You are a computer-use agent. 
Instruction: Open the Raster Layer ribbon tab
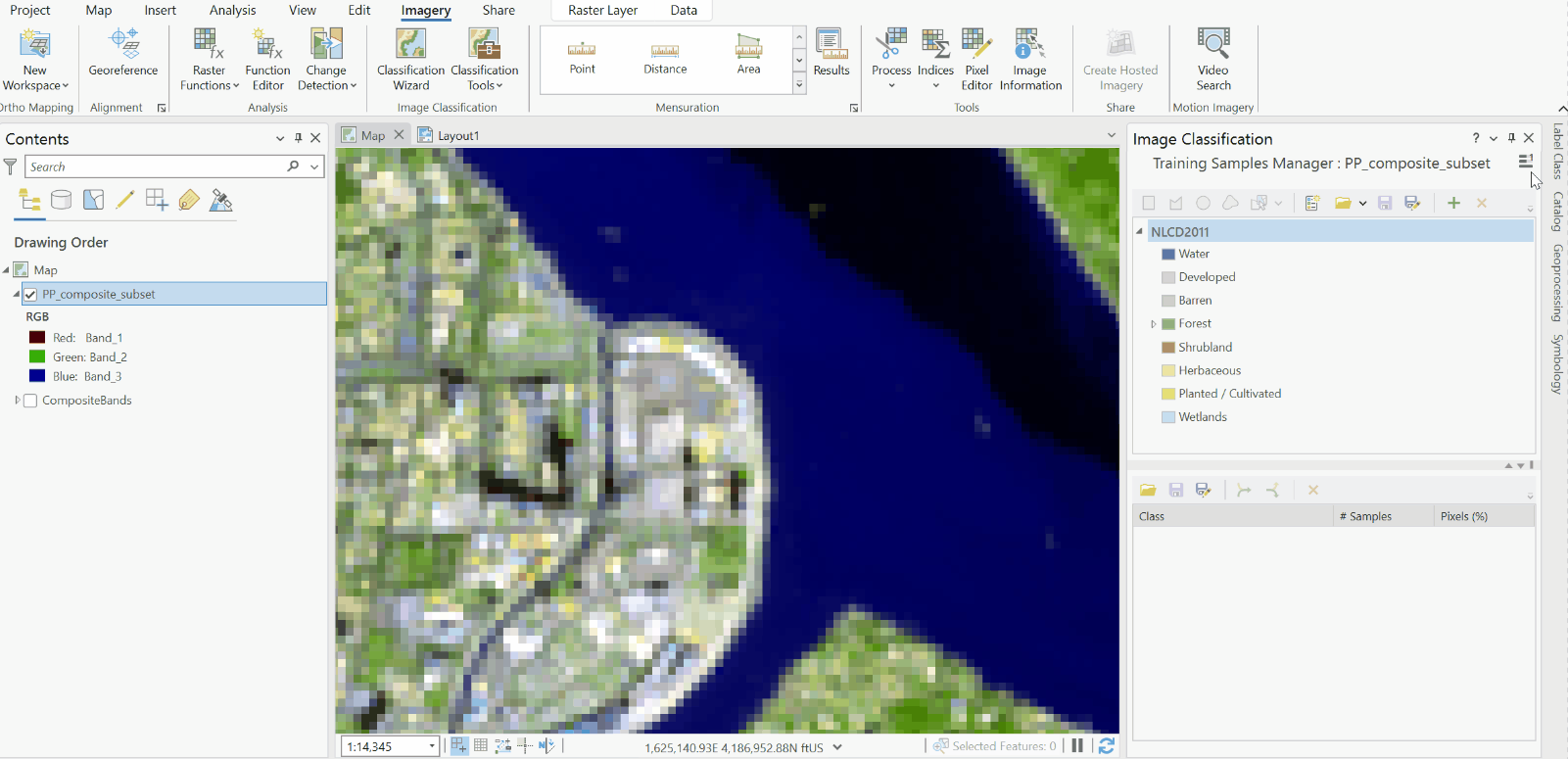602,10
